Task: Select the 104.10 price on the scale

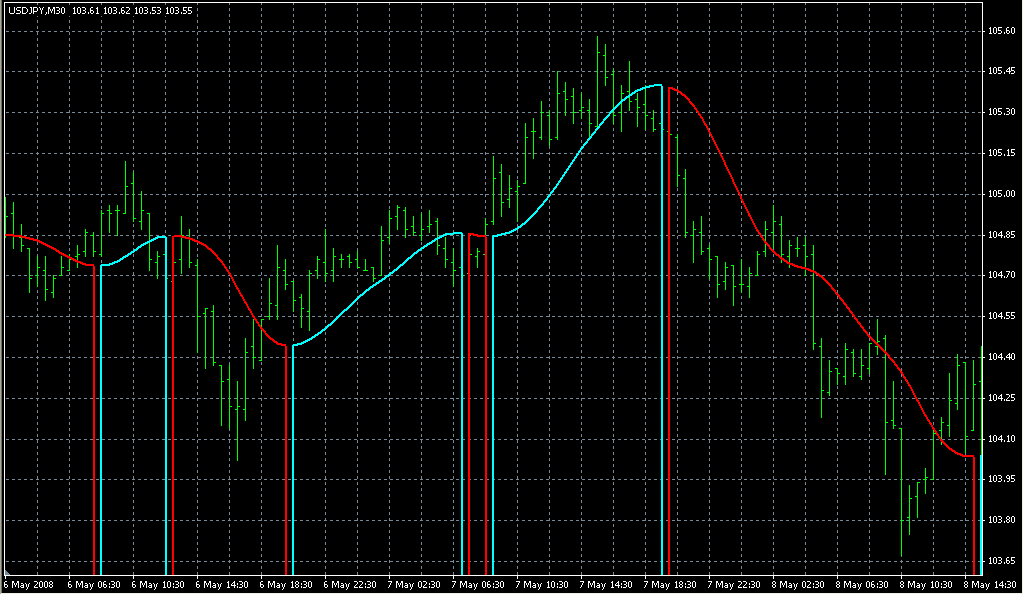Action: pyautogui.click(x=1002, y=439)
